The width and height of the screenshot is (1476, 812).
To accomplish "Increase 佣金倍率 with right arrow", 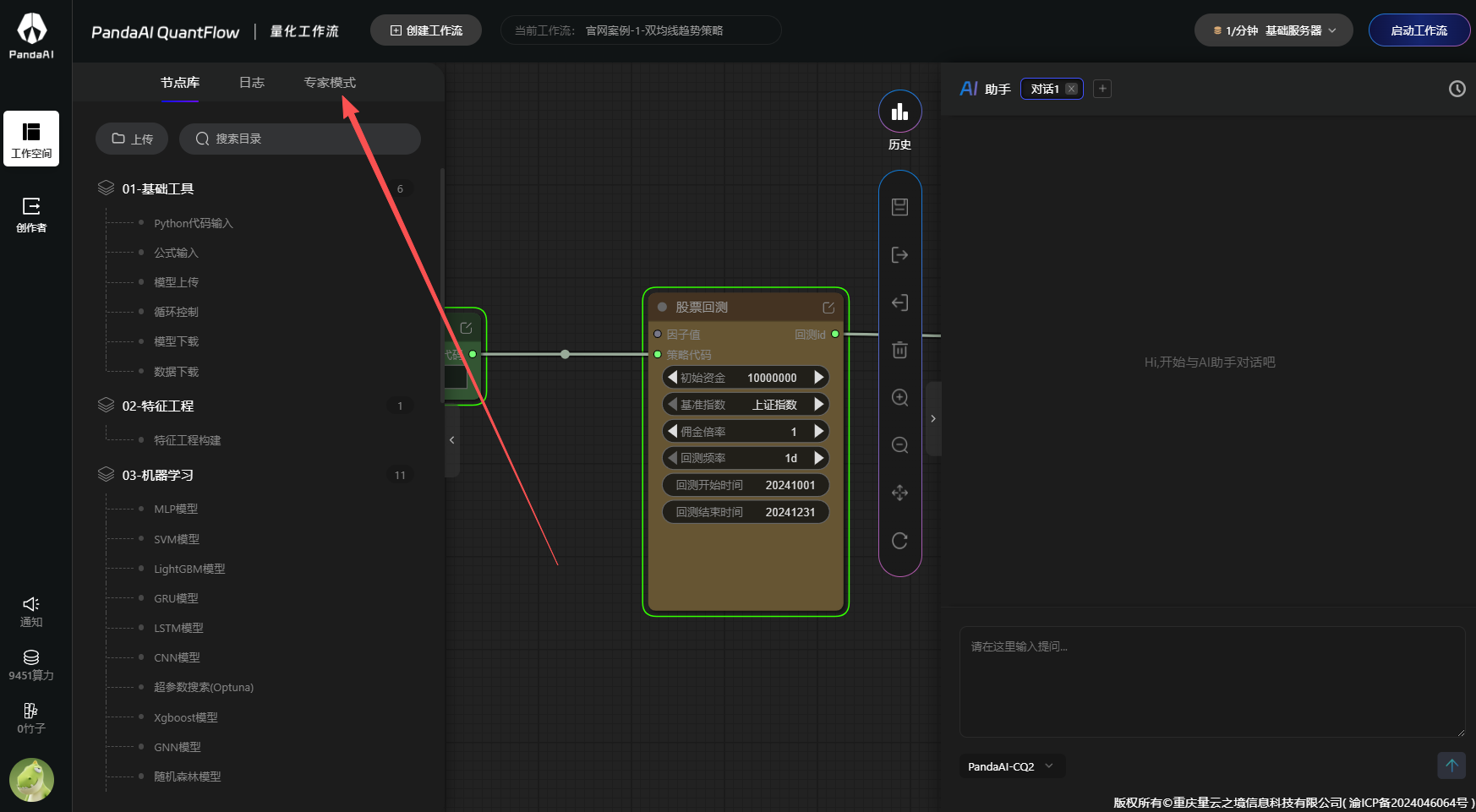I will click(818, 432).
